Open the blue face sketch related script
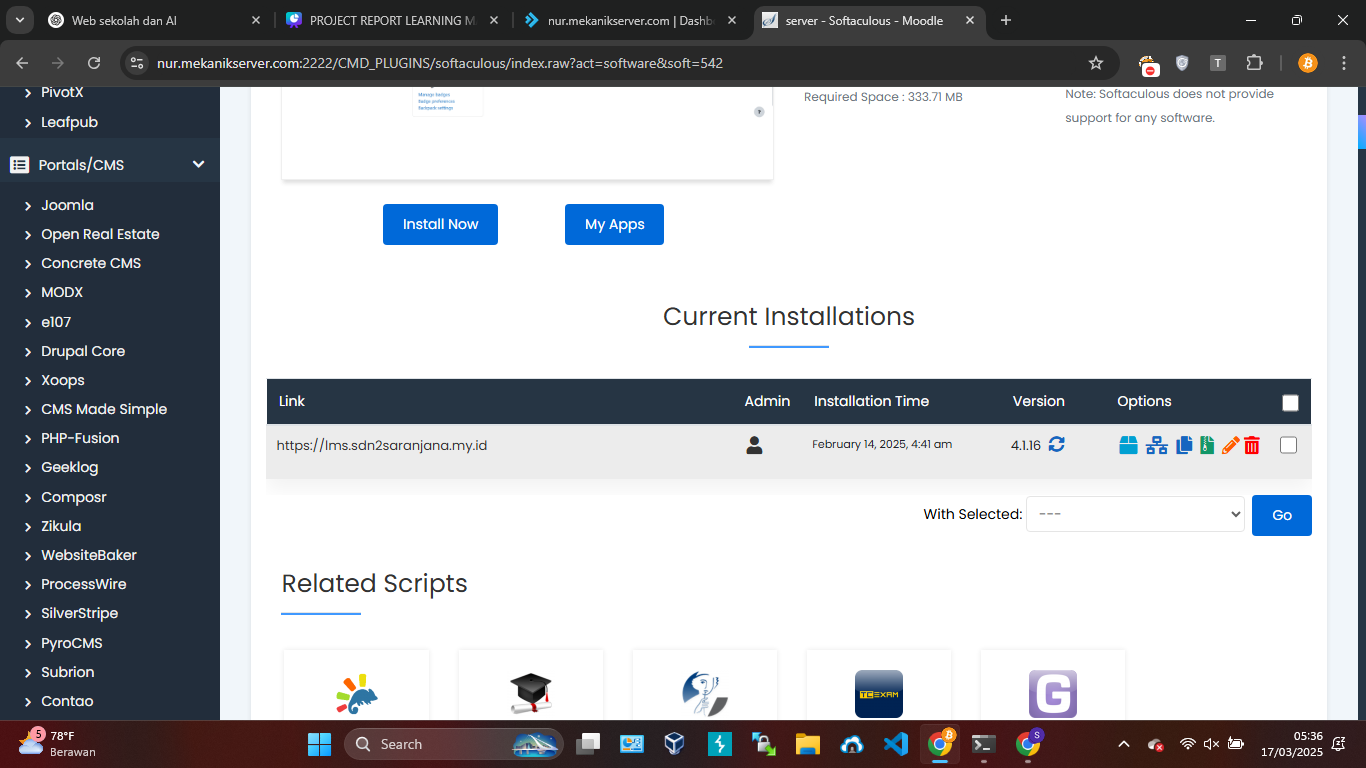Screen dimensions: 1366x768 click(x=705, y=694)
